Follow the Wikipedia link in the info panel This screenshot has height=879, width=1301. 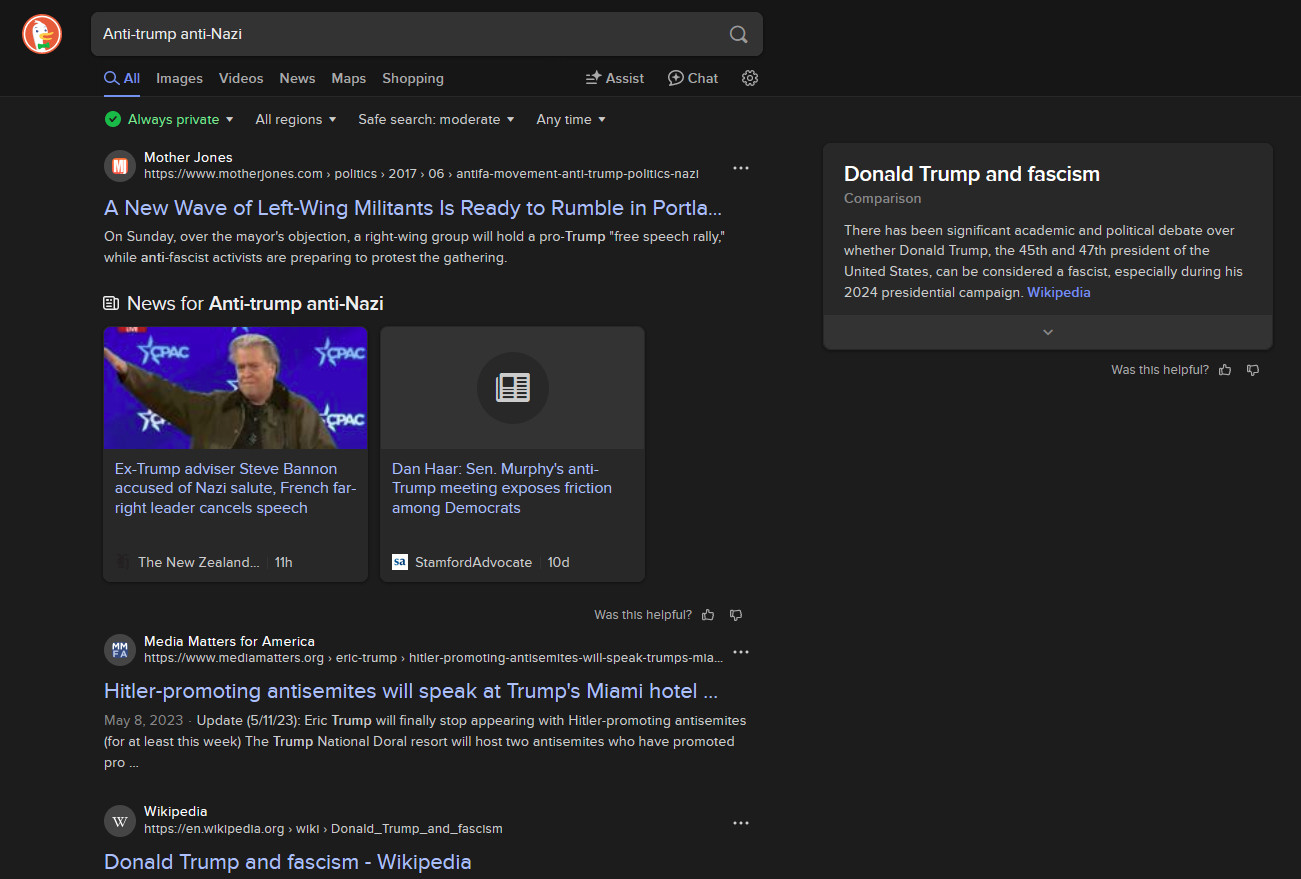(1059, 293)
